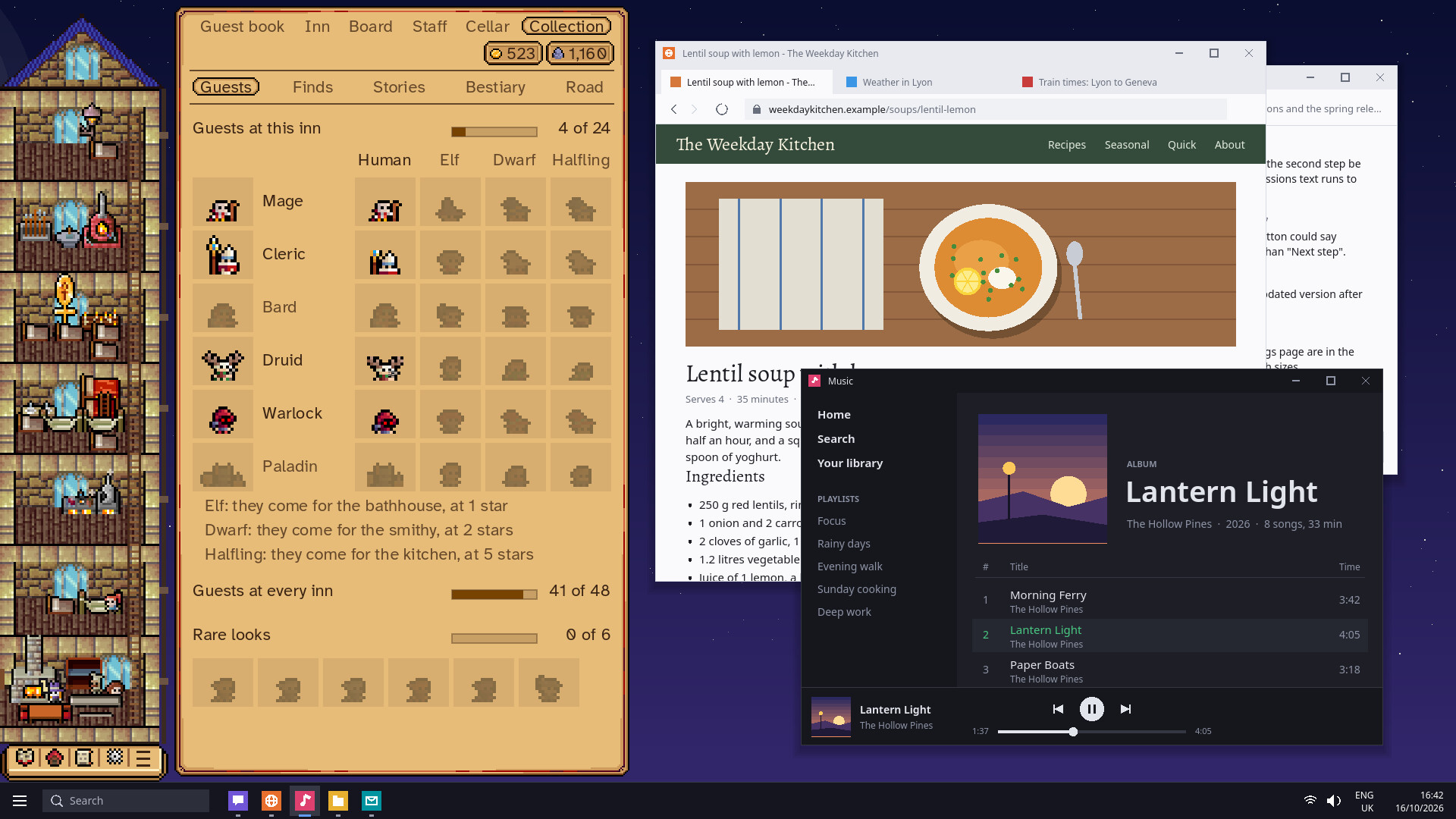1456x819 pixels.
Task: Select the Human Warlock portrait cell
Action: pos(384,414)
